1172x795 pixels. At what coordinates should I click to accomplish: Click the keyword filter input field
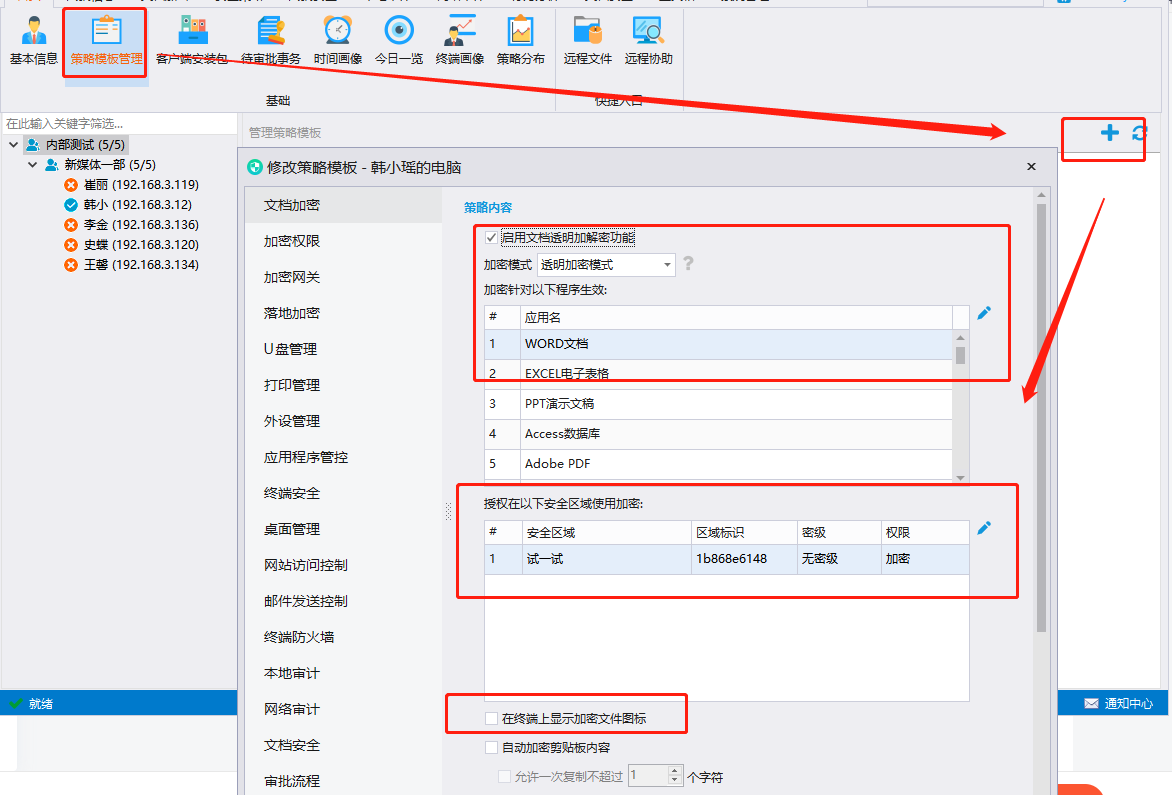[x=120, y=123]
